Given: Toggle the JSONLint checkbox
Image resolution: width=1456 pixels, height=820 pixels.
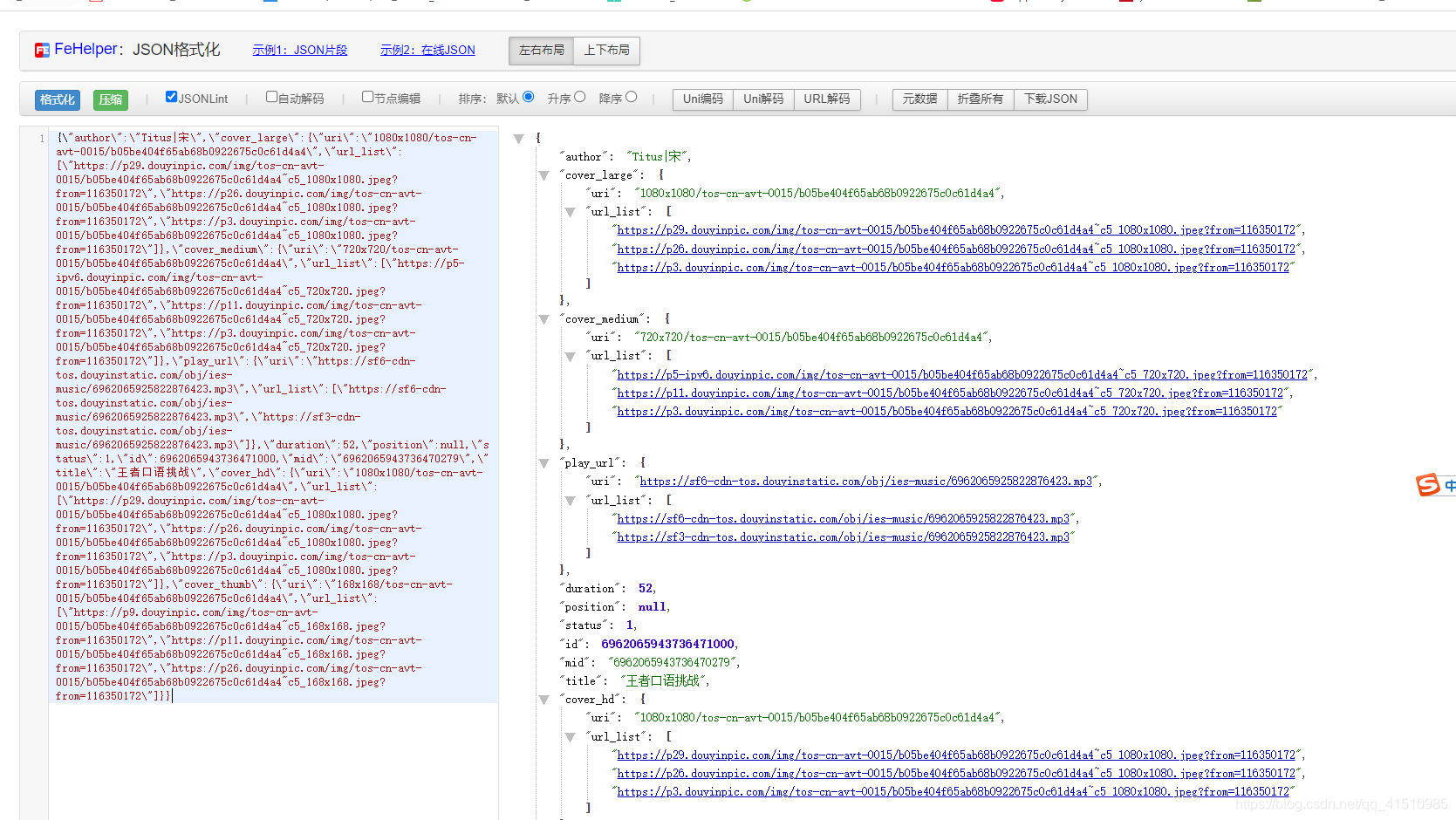Looking at the screenshot, I should (171, 97).
